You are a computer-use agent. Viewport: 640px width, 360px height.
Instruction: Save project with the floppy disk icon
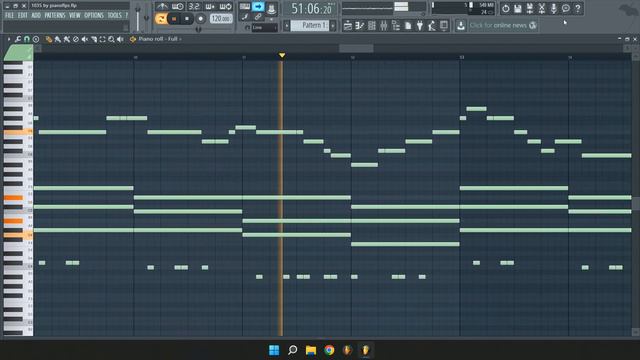518,8
